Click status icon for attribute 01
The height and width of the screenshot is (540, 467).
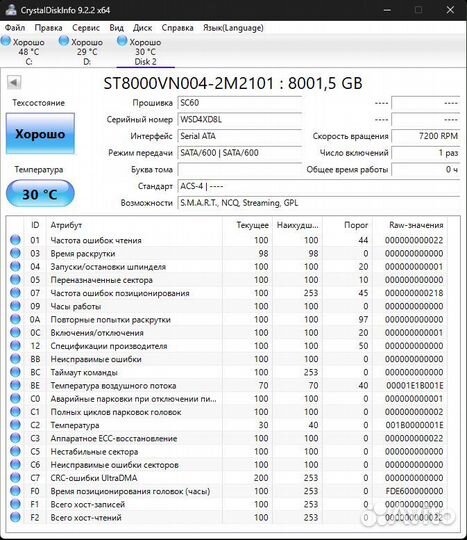15,240
